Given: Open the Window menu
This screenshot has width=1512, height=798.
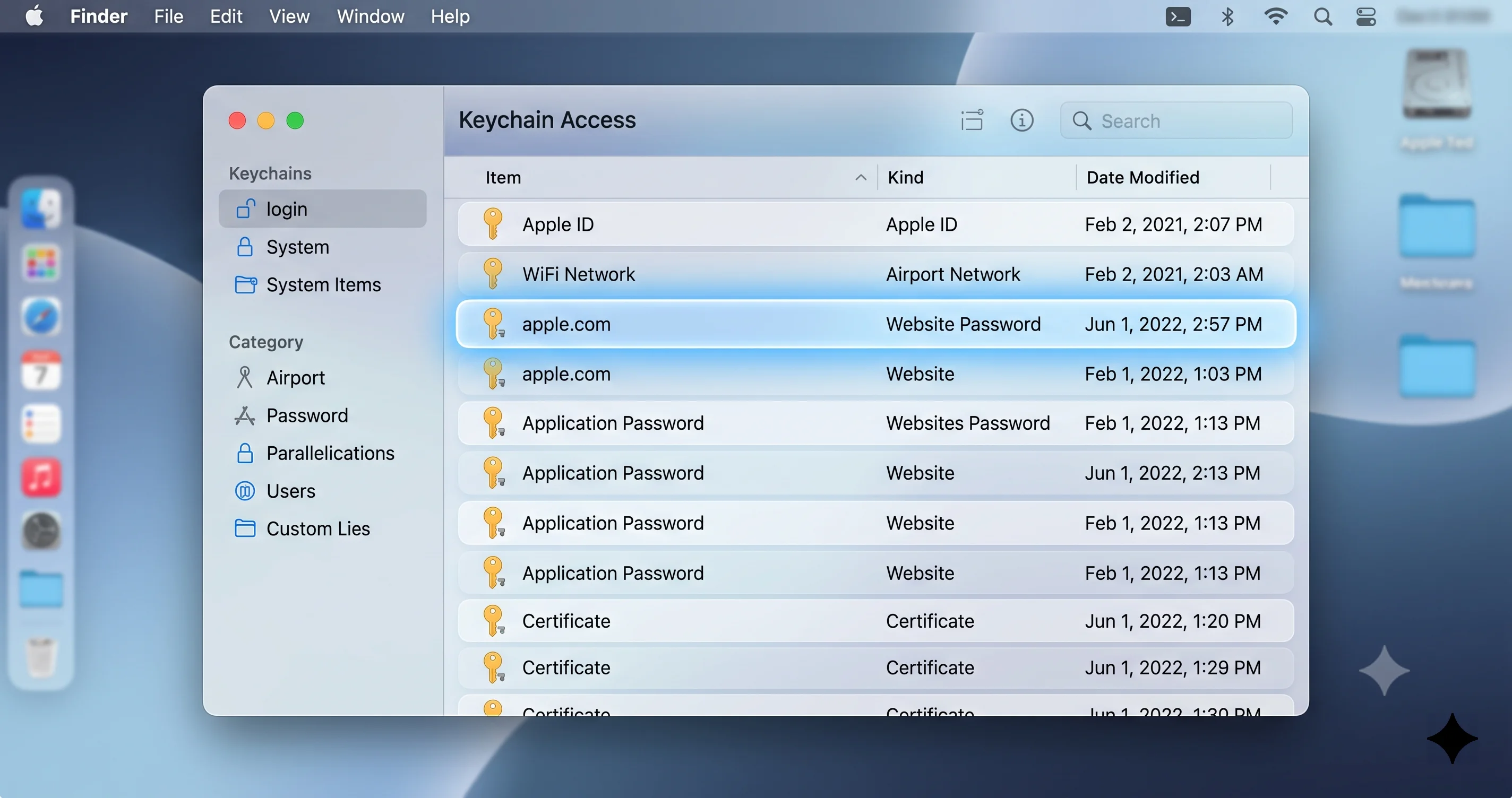Looking at the screenshot, I should point(371,16).
